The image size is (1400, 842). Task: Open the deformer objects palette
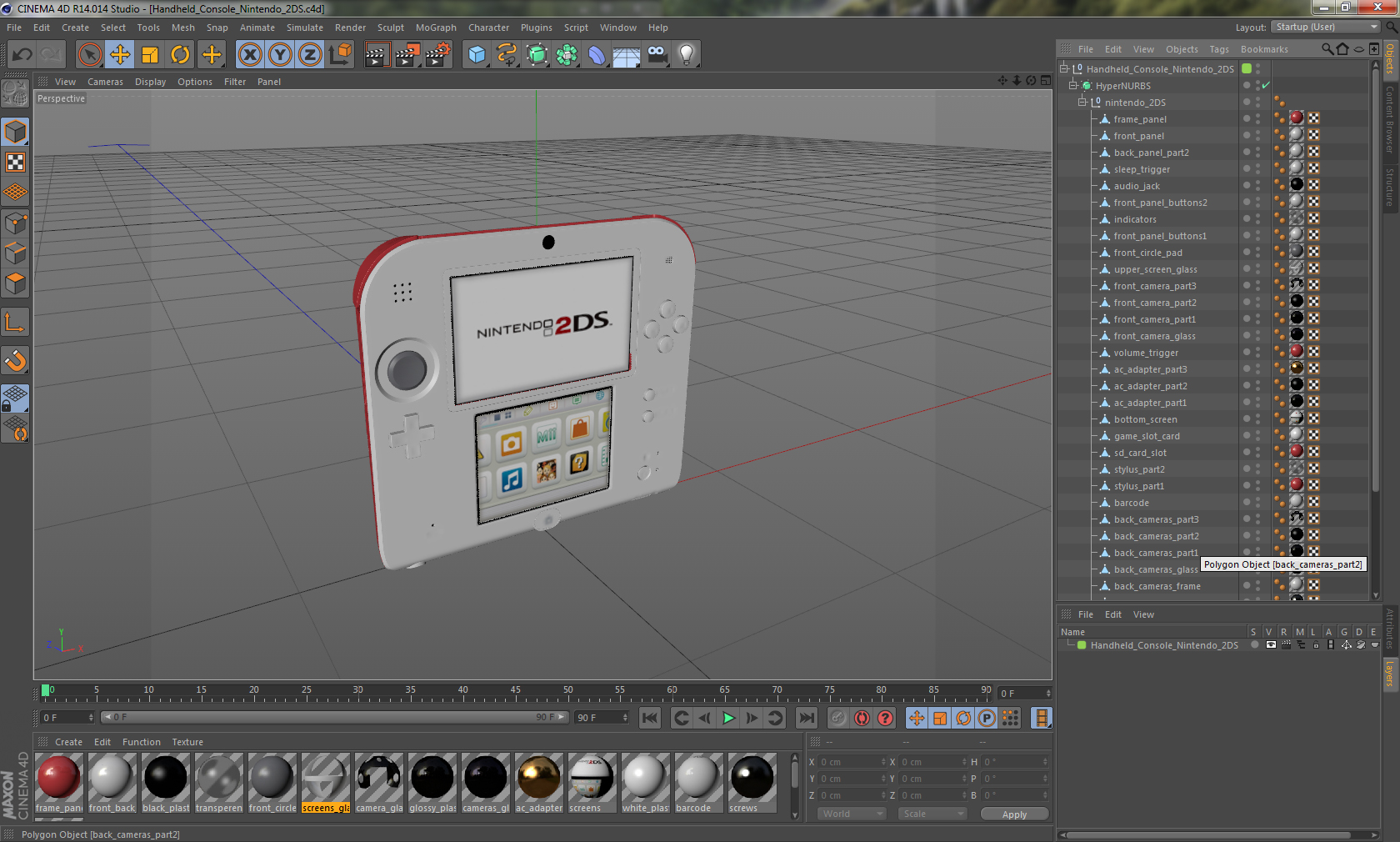click(597, 55)
